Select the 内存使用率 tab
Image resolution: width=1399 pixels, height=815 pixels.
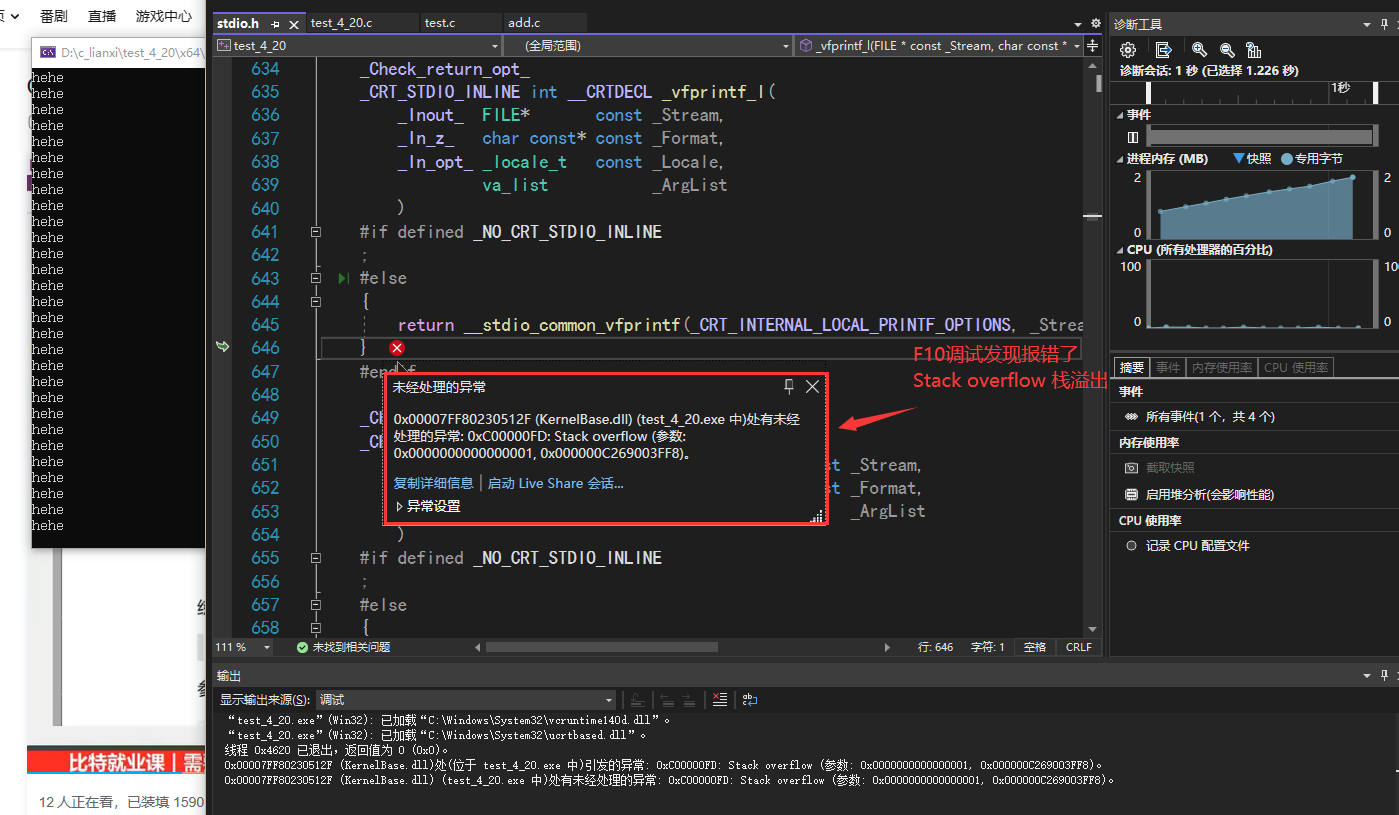[x=1221, y=367]
